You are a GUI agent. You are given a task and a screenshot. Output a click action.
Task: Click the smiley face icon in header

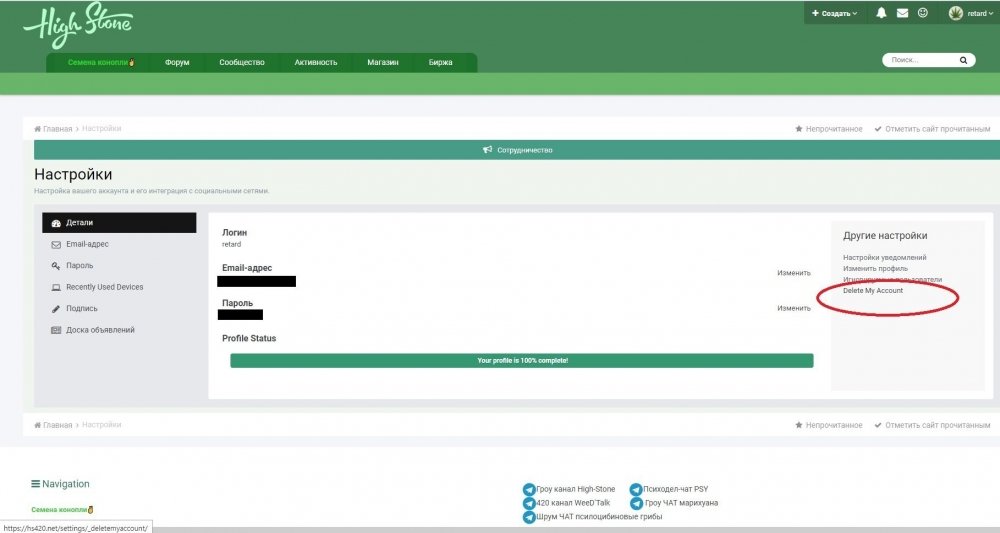tap(922, 13)
